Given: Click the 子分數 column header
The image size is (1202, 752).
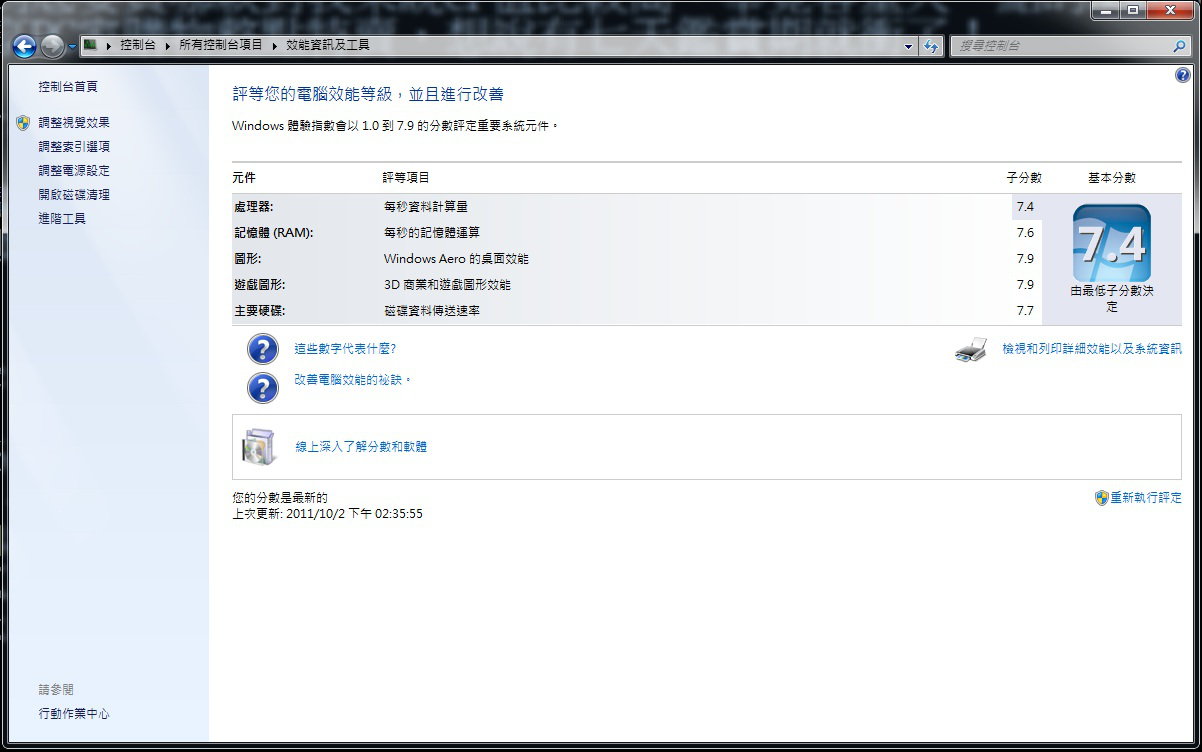Looking at the screenshot, I should click(1024, 177).
